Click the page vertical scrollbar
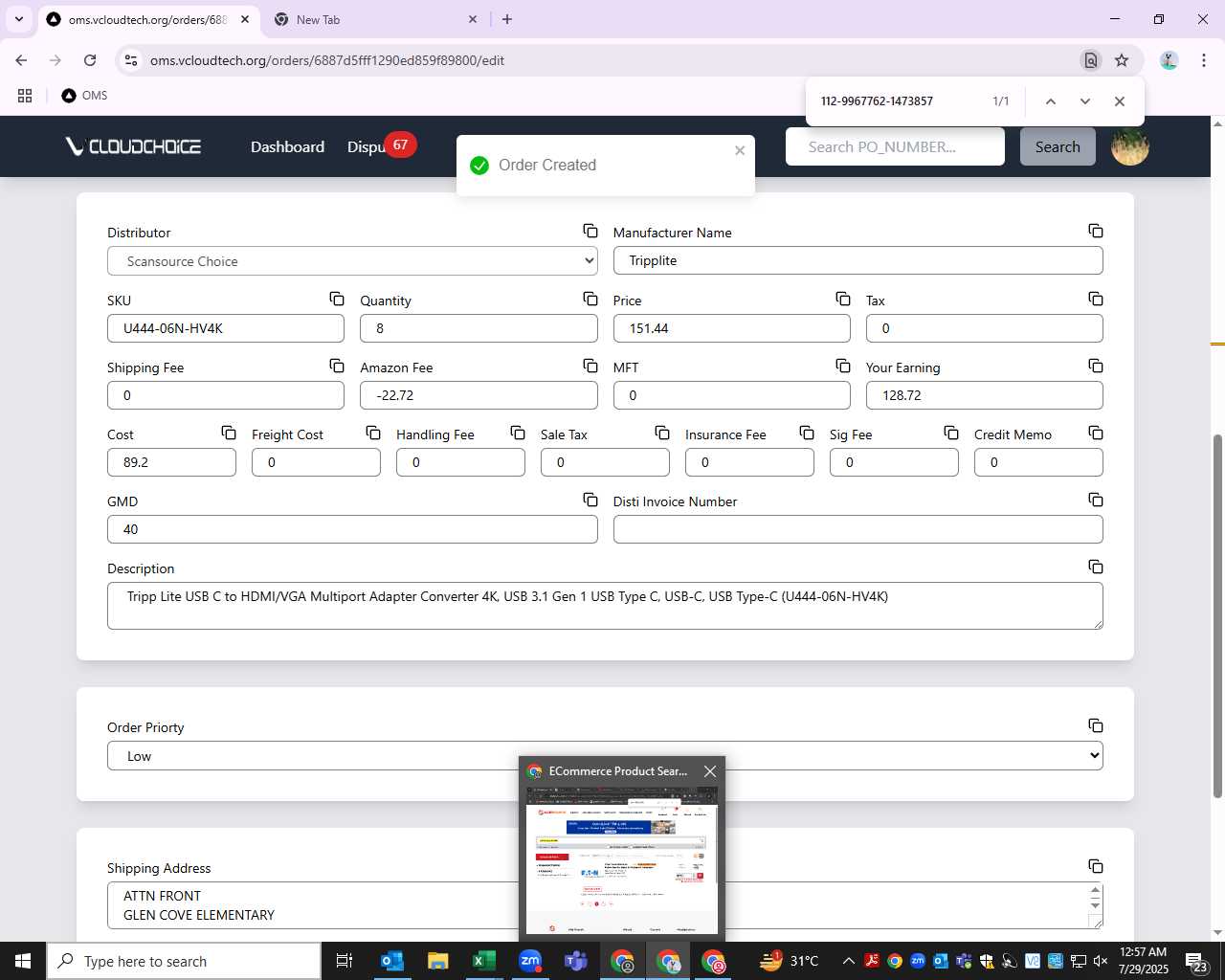Viewport: 1225px width, 980px height. pos(1217,615)
